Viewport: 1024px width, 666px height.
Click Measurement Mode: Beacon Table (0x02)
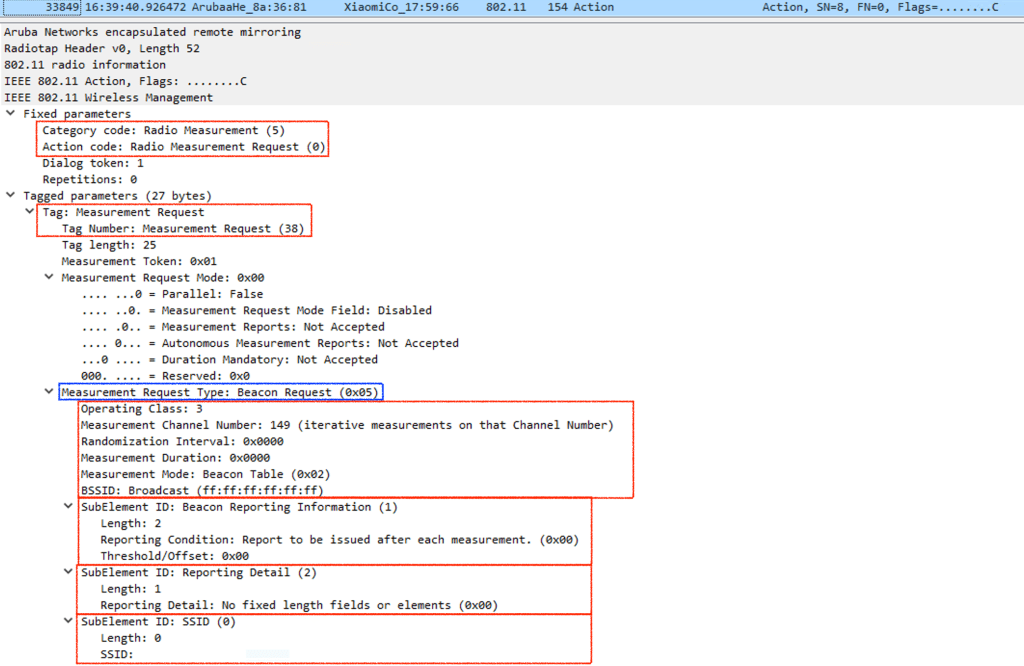click(x=205, y=474)
